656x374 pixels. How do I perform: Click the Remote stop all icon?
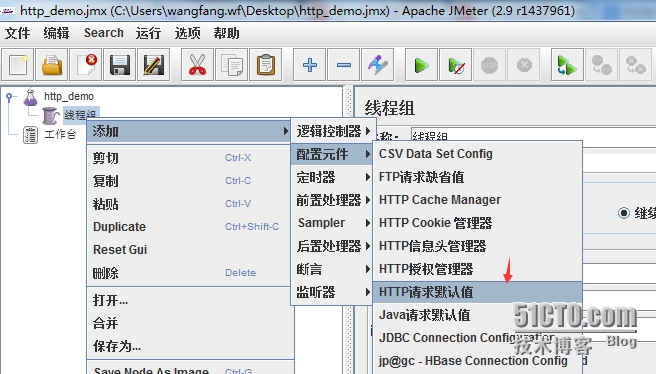coord(602,65)
